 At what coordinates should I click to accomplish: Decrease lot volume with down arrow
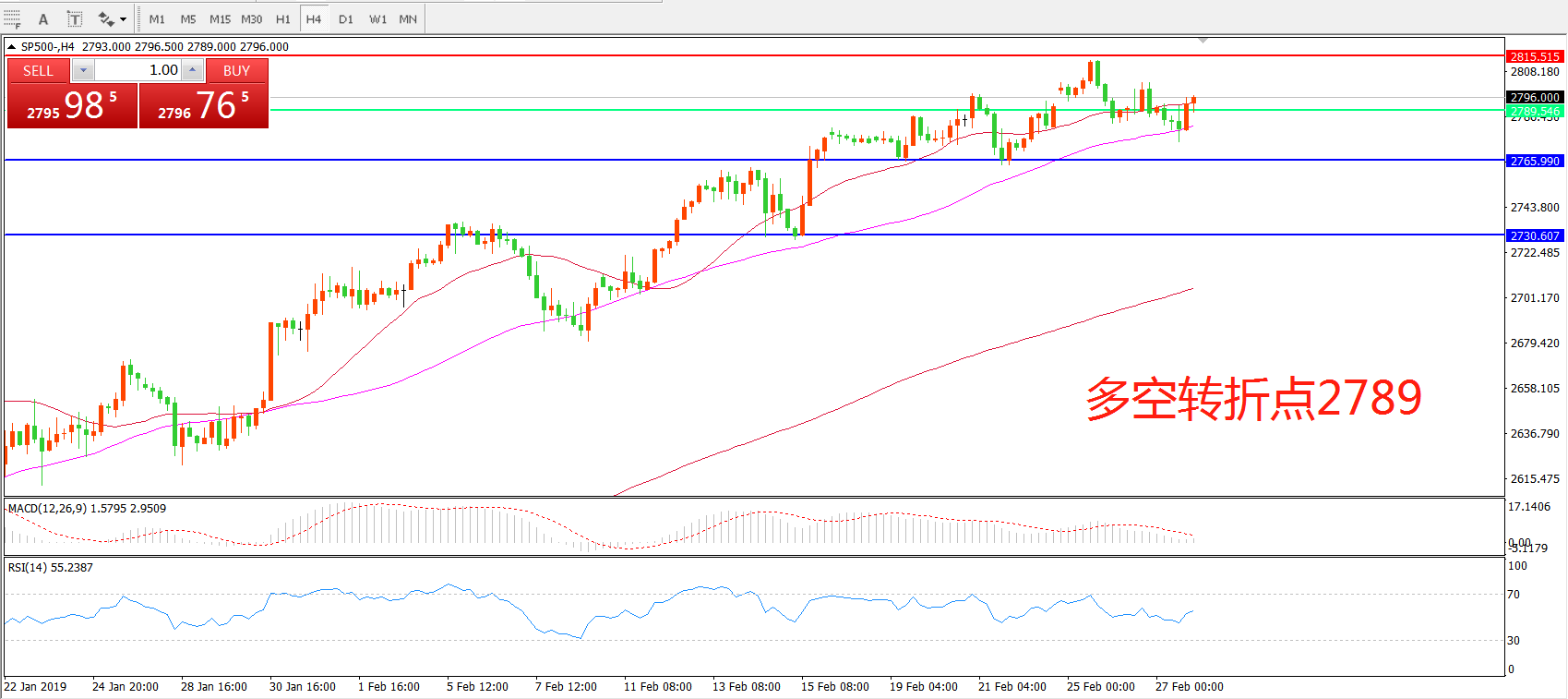coord(83,70)
